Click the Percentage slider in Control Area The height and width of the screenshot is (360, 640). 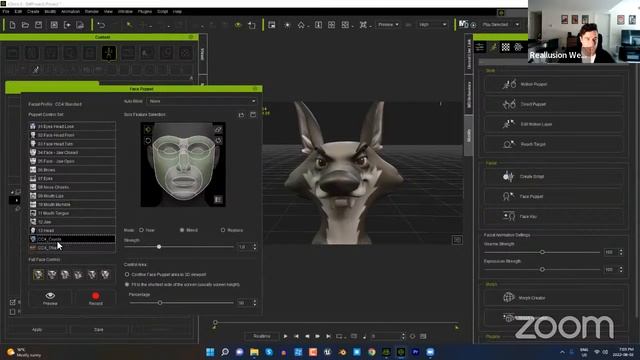(181, 303)
